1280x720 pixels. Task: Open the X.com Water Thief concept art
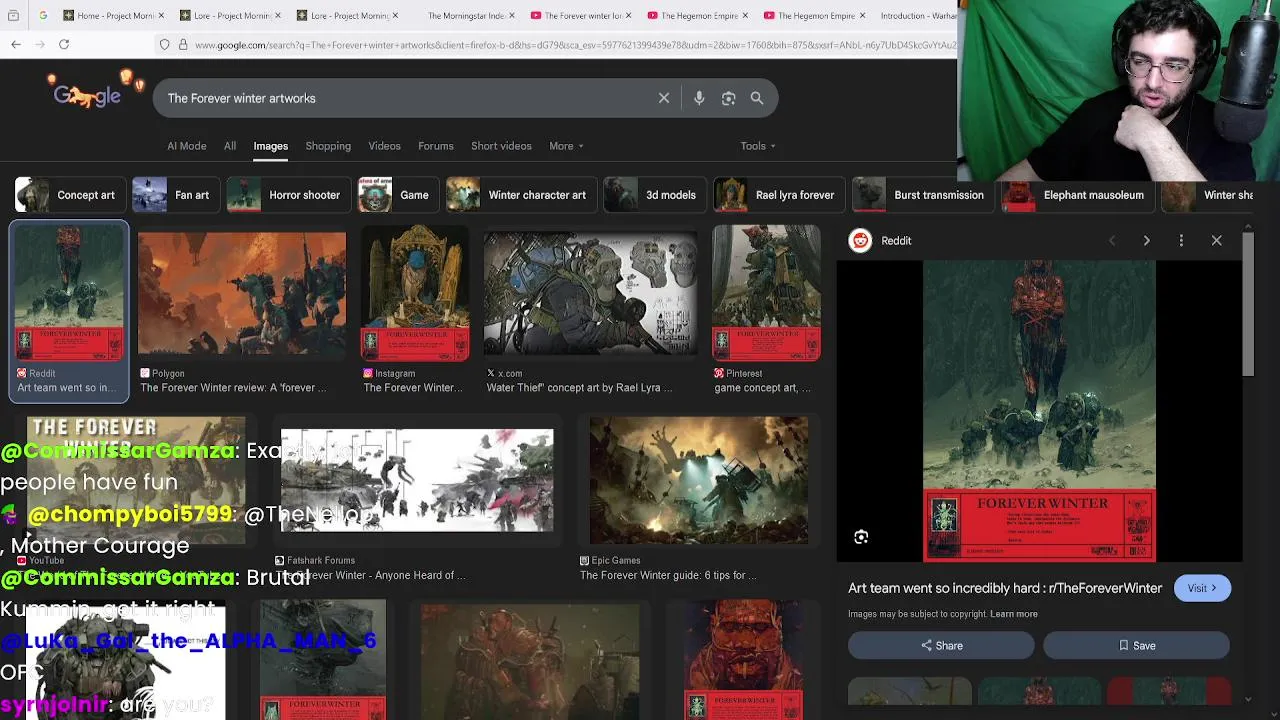point(590,293)
